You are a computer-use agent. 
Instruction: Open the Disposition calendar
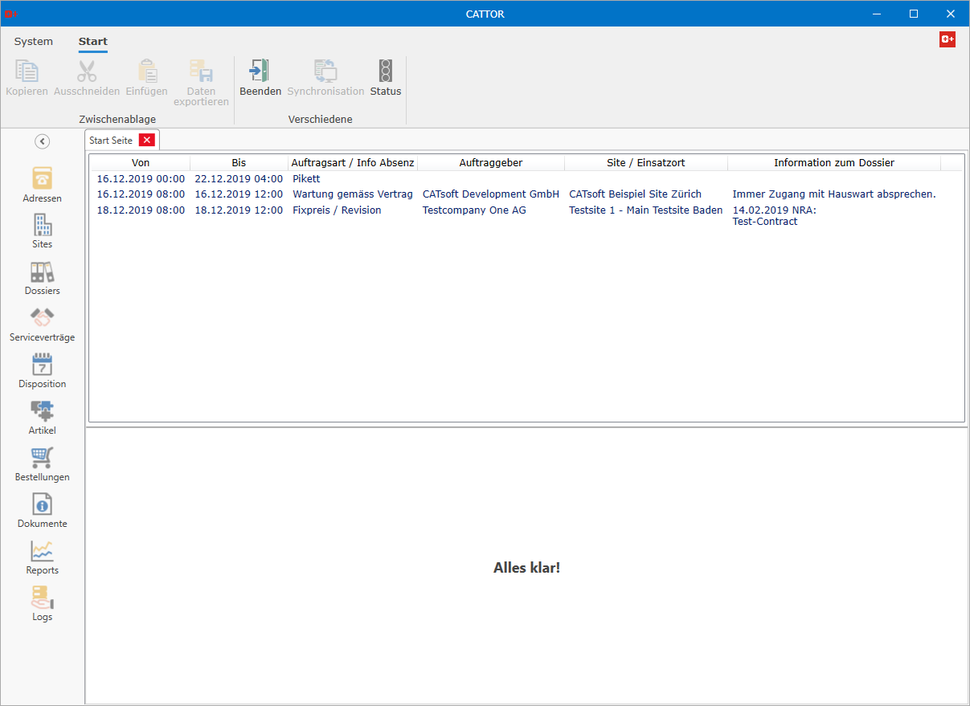click(x=42, y=371)
